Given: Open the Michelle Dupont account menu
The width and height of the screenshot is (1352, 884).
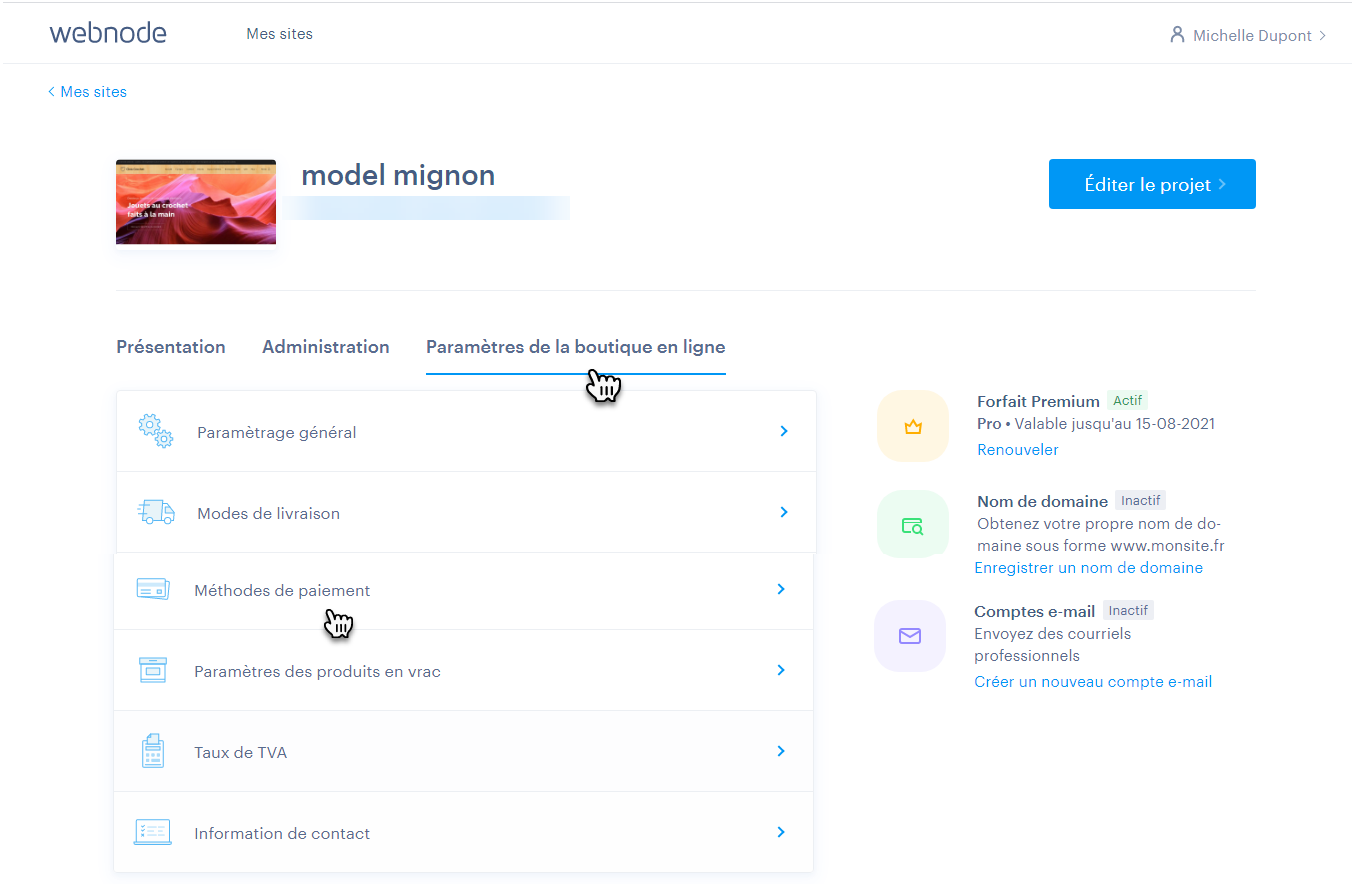Looking at the screenshot, I should [1250, 35].
